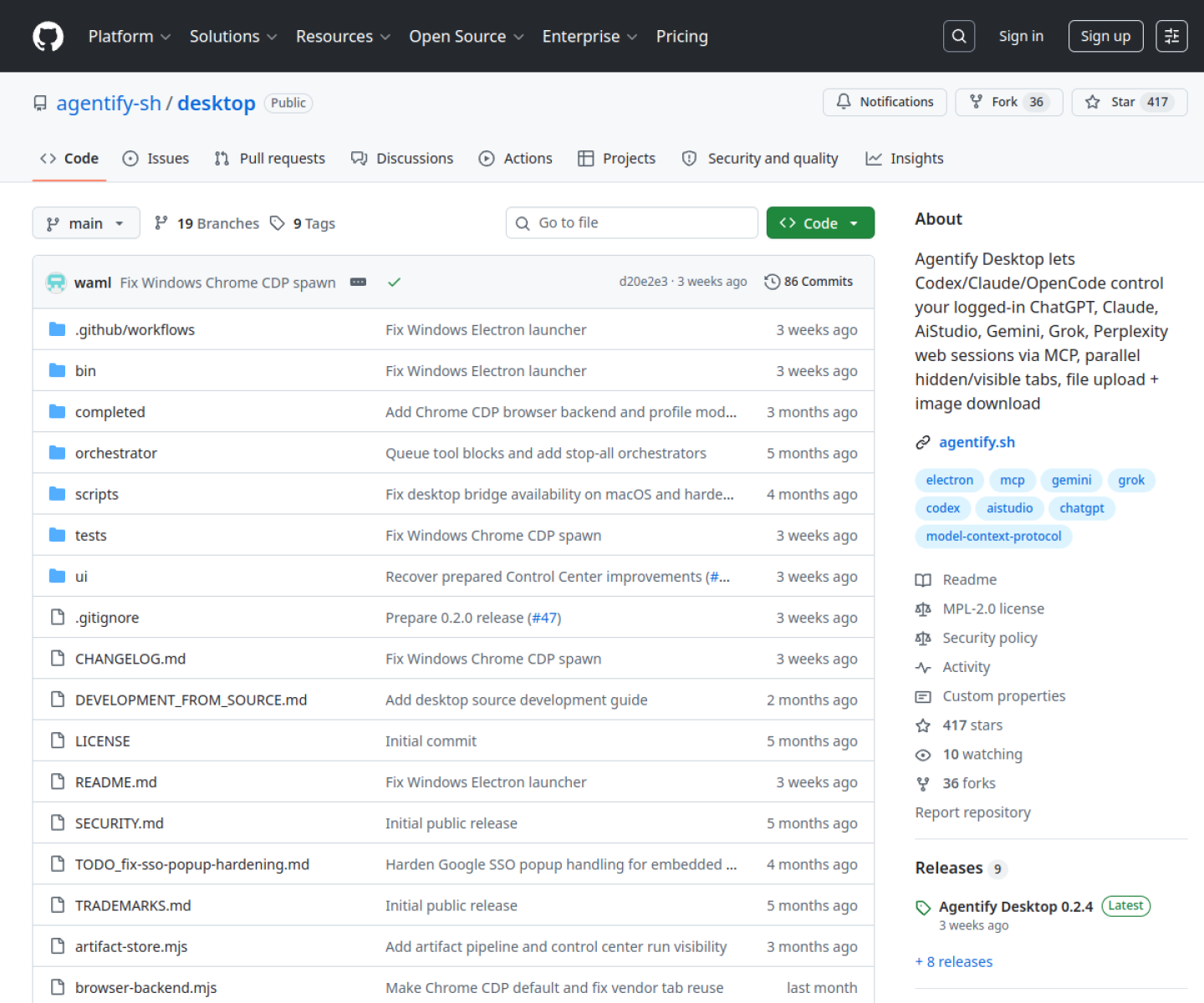The image size is (1204, 1003).
Task: Open the + 8 releases link
Action: click(x=954, y=961)
